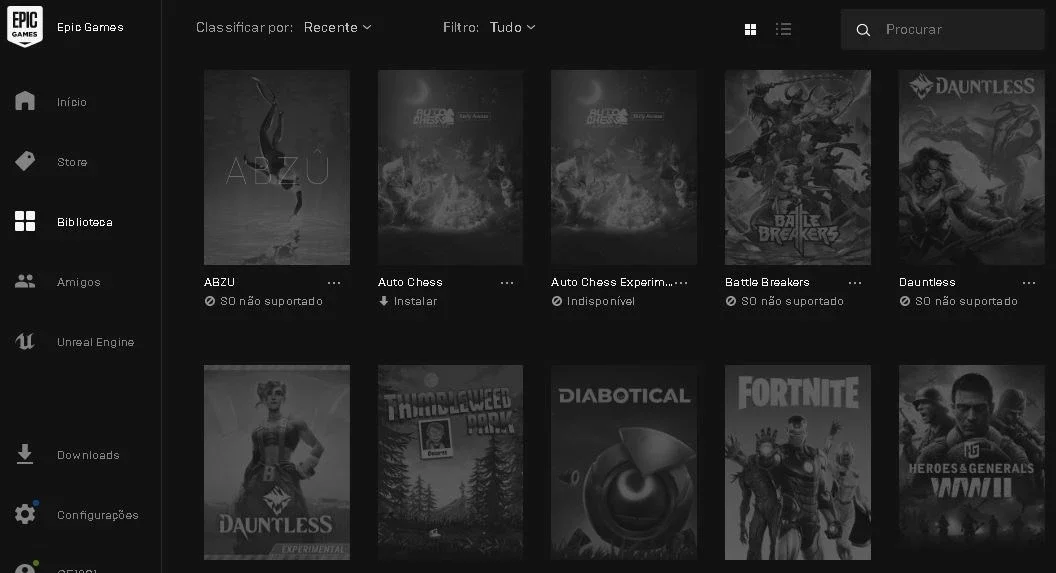Screen dimensions: 1056x573
Task: Open Auto Chess more options menu
Action: pyautogui.click(x=507, y=283)
